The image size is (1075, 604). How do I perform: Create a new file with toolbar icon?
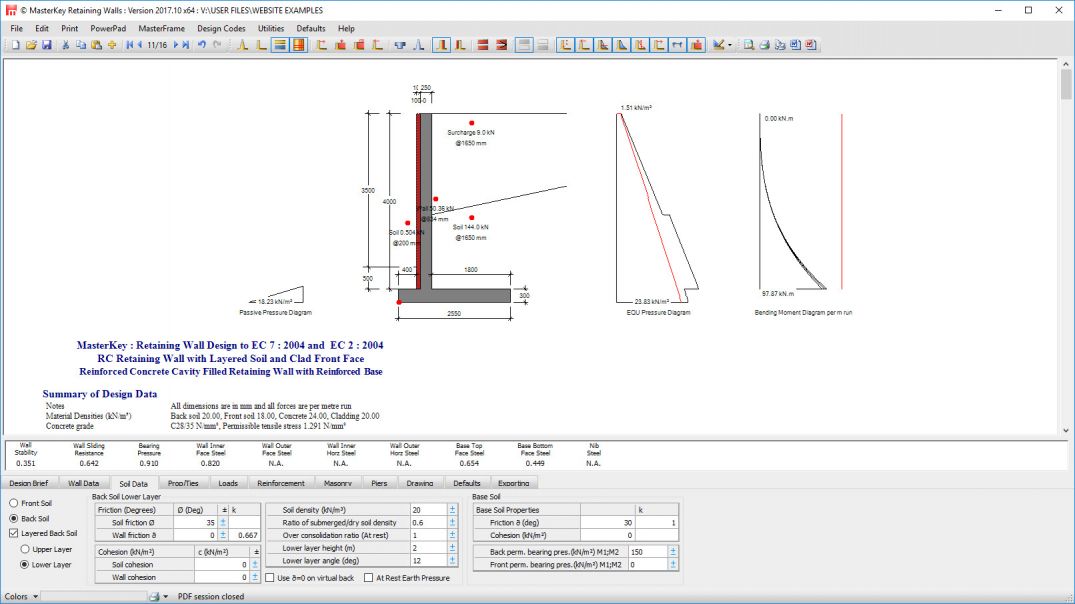pyautogui.click(x=15, y=45)
